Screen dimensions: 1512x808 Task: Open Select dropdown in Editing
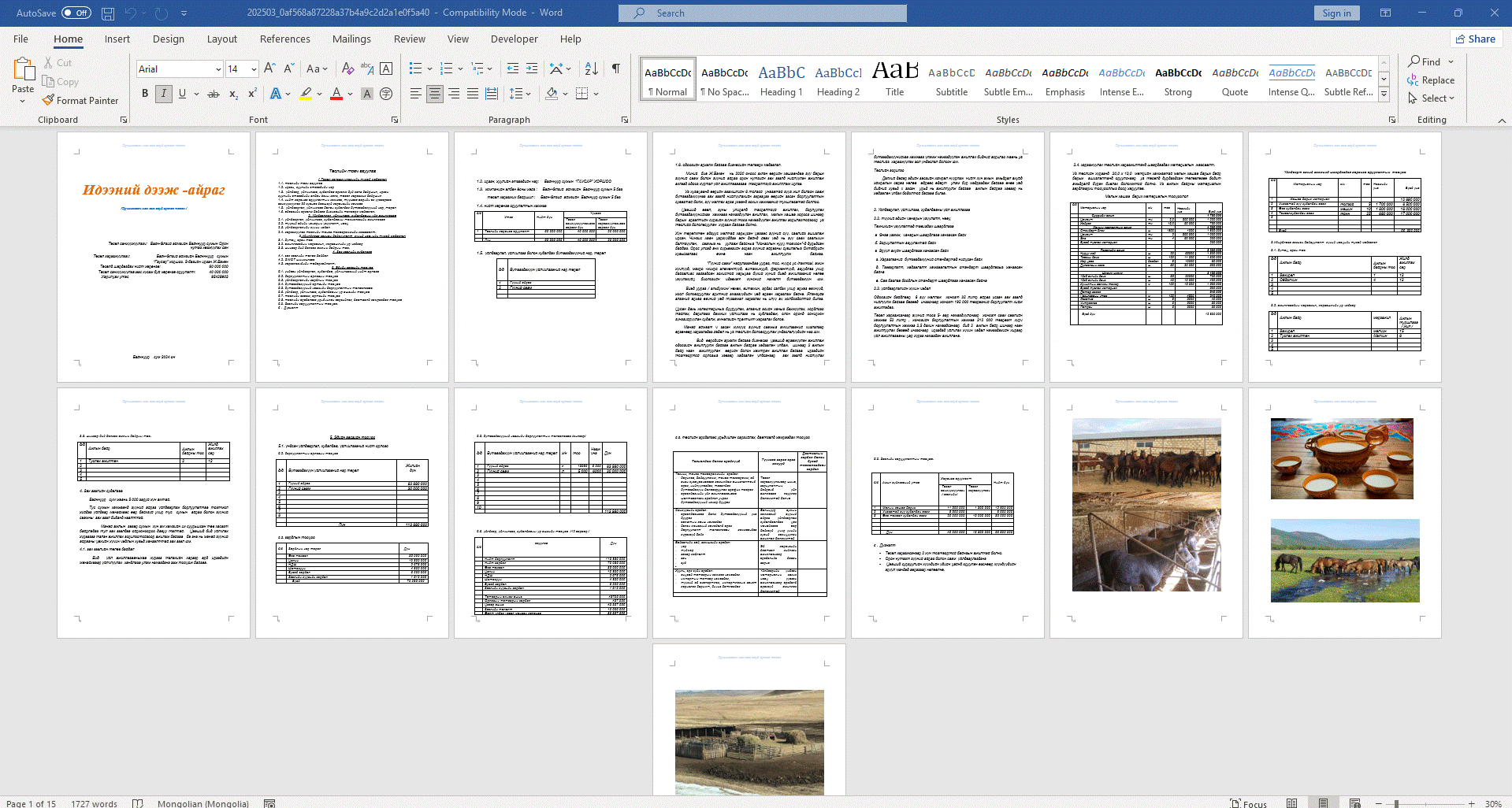tap(1432, 98)
